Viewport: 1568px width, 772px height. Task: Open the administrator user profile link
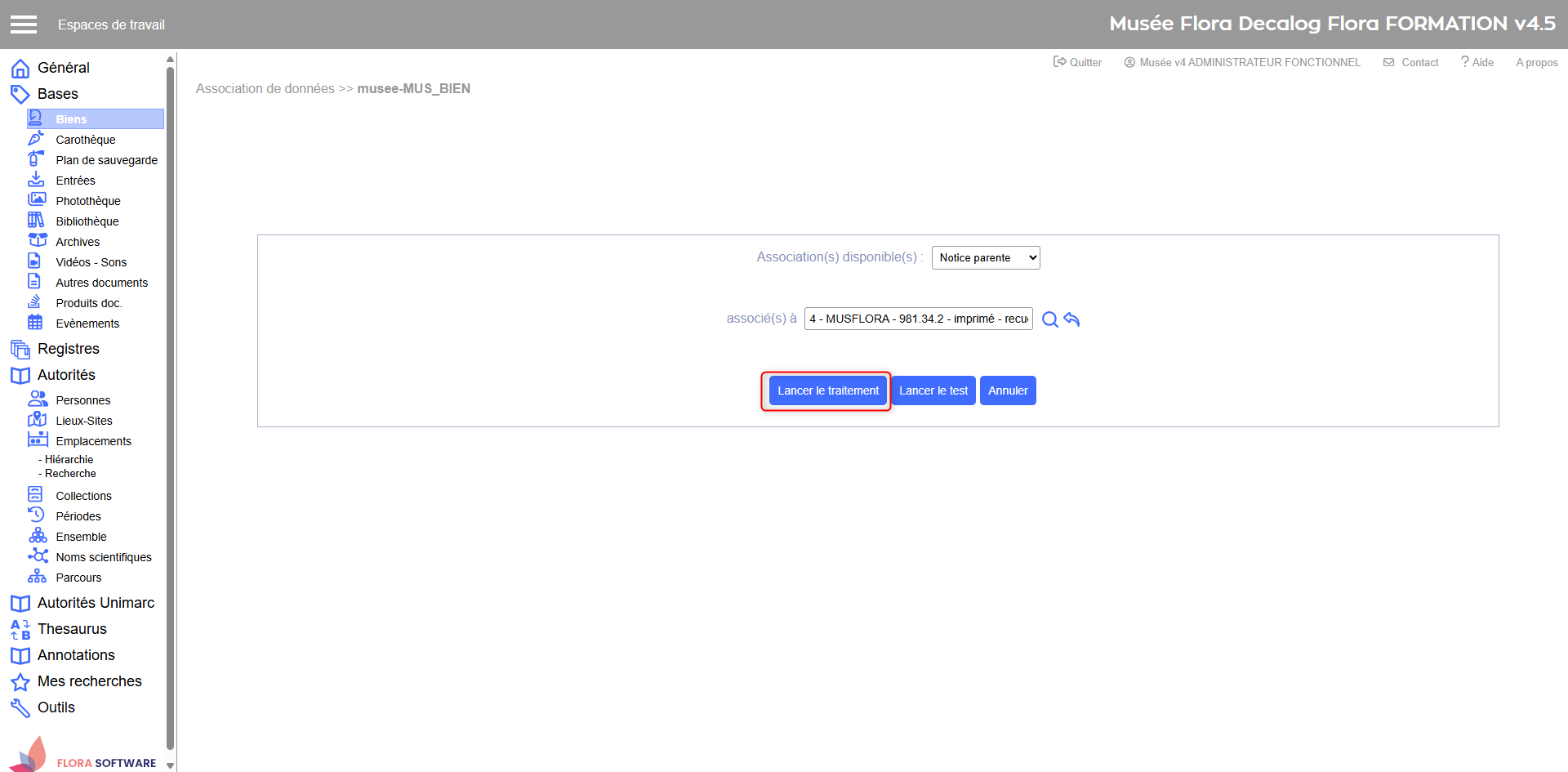pos(1242,62)
